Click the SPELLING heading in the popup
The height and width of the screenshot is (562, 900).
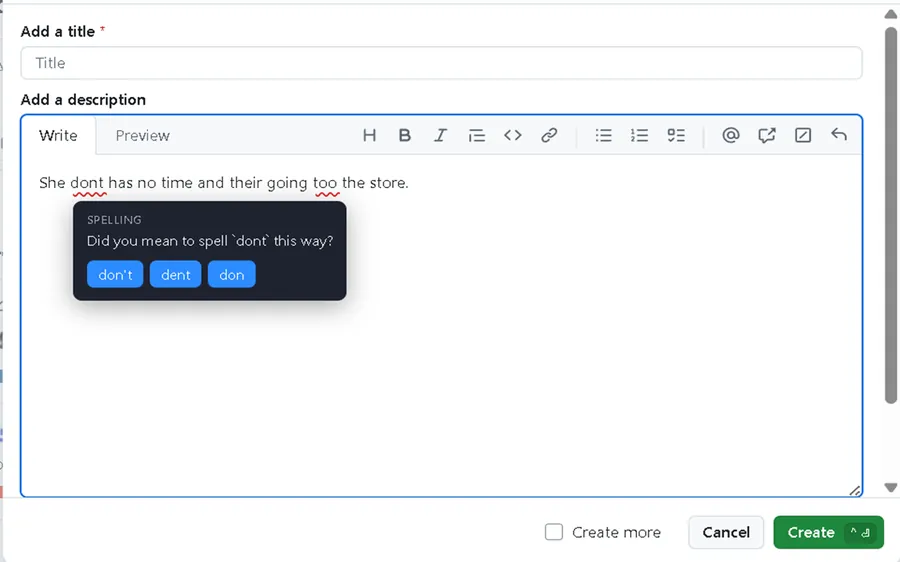[114, 220]
